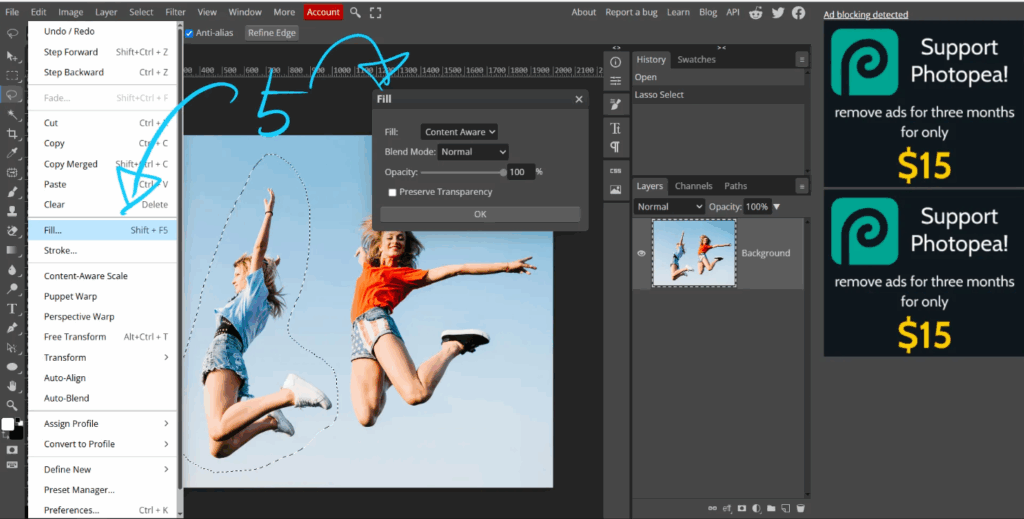Create a new folder in Layers
The image size is (1024, 519).
pos(771,508)
